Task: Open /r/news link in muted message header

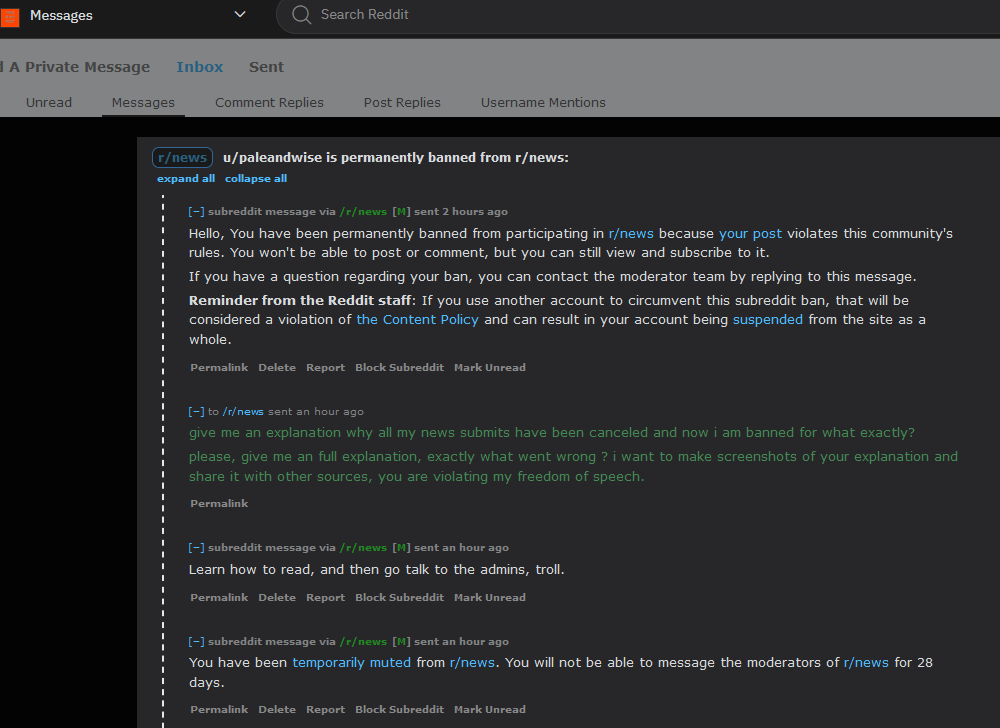Action: (x=363, y=642)
